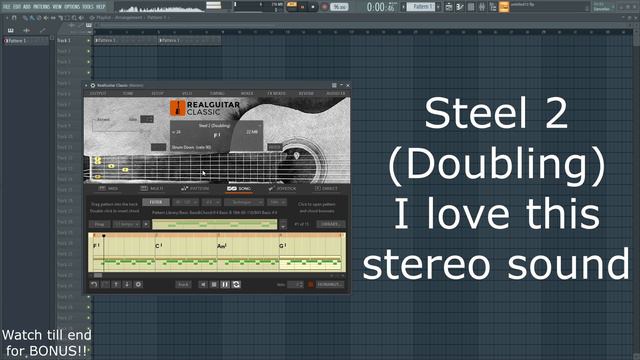Click the RealGuitar Classic logo

pos(205,108)
